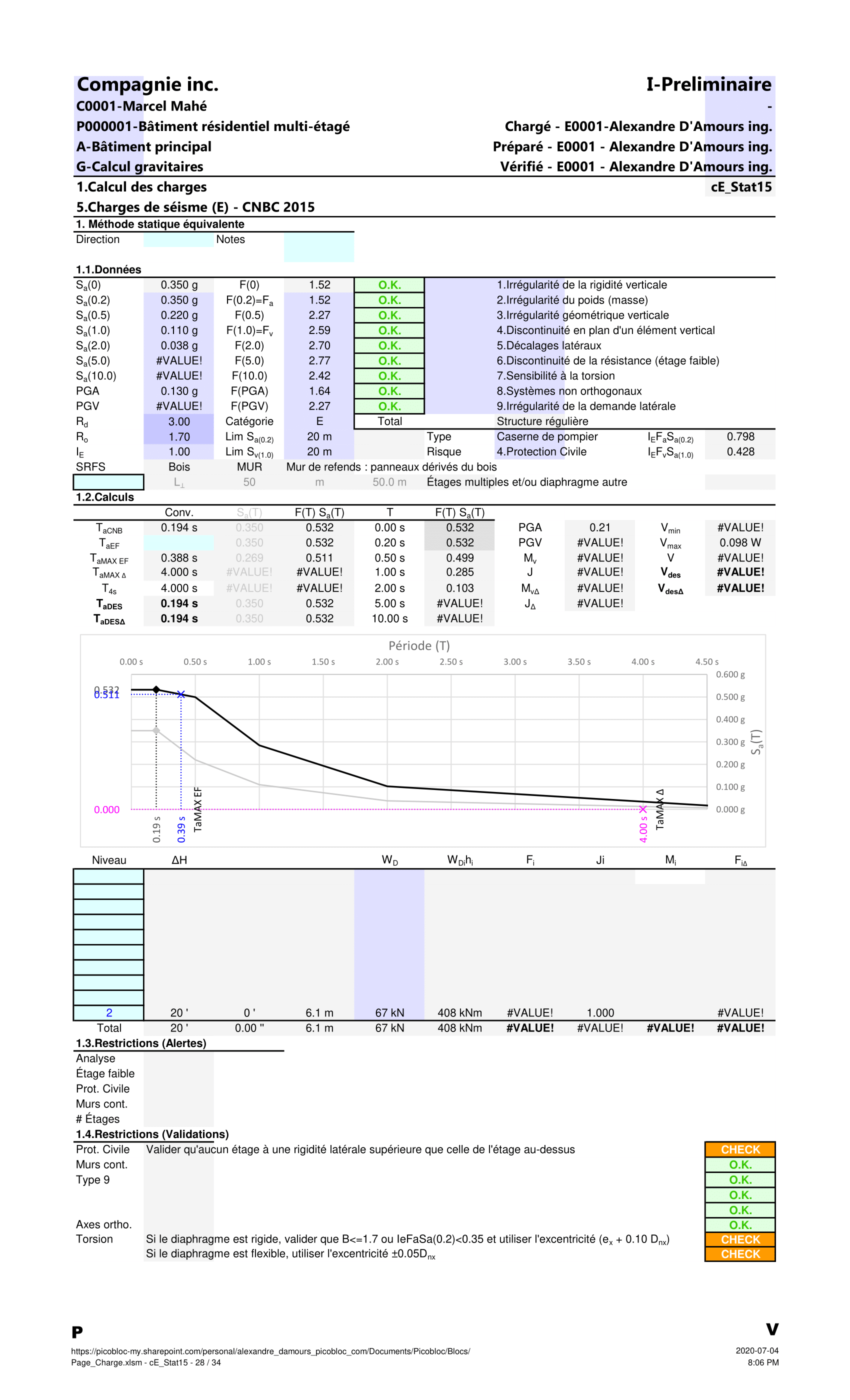Click 'Si le diaphragme est flexible' validation note

coord(290,1254)
